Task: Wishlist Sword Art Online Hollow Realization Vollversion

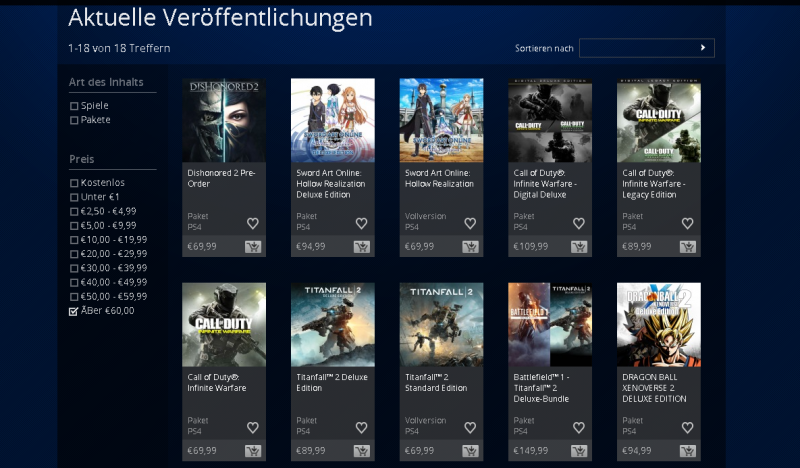Action: (x=470, y=223)
